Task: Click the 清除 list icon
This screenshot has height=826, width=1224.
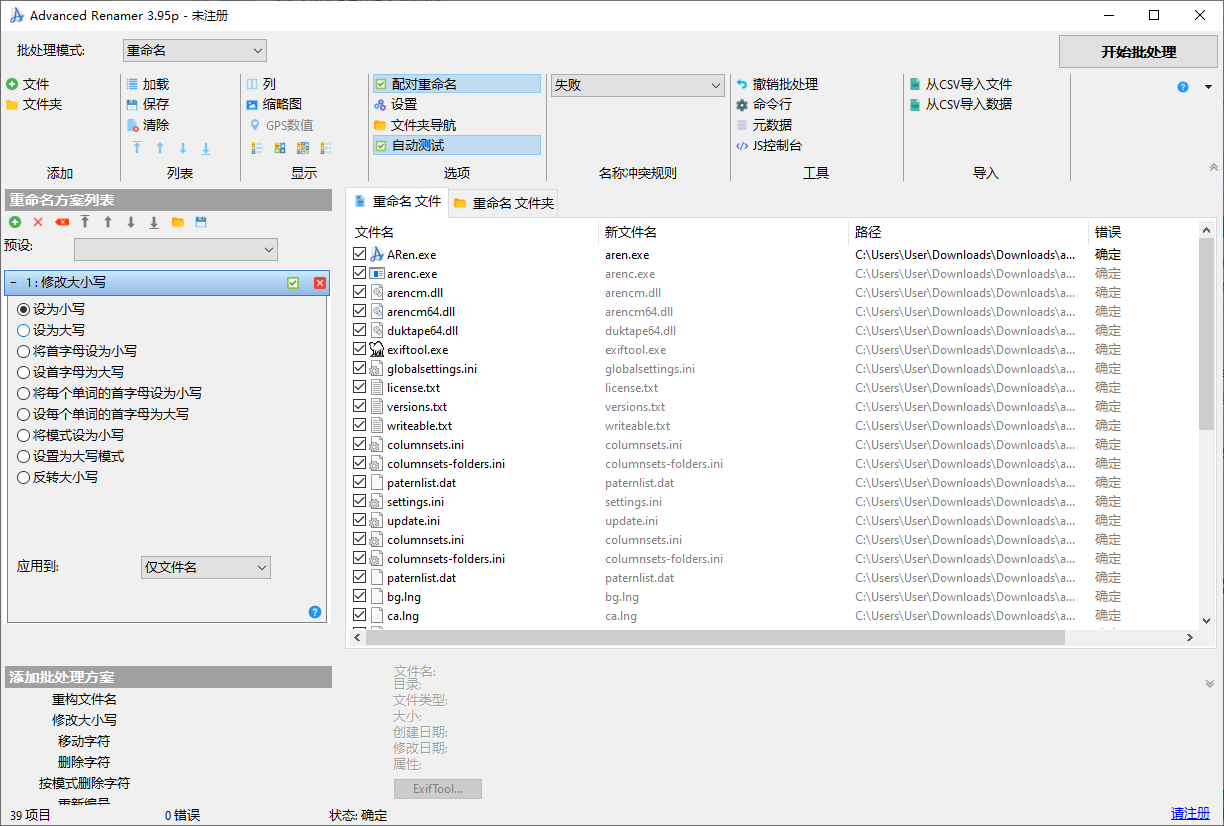Action: click(x=133, y=125)
